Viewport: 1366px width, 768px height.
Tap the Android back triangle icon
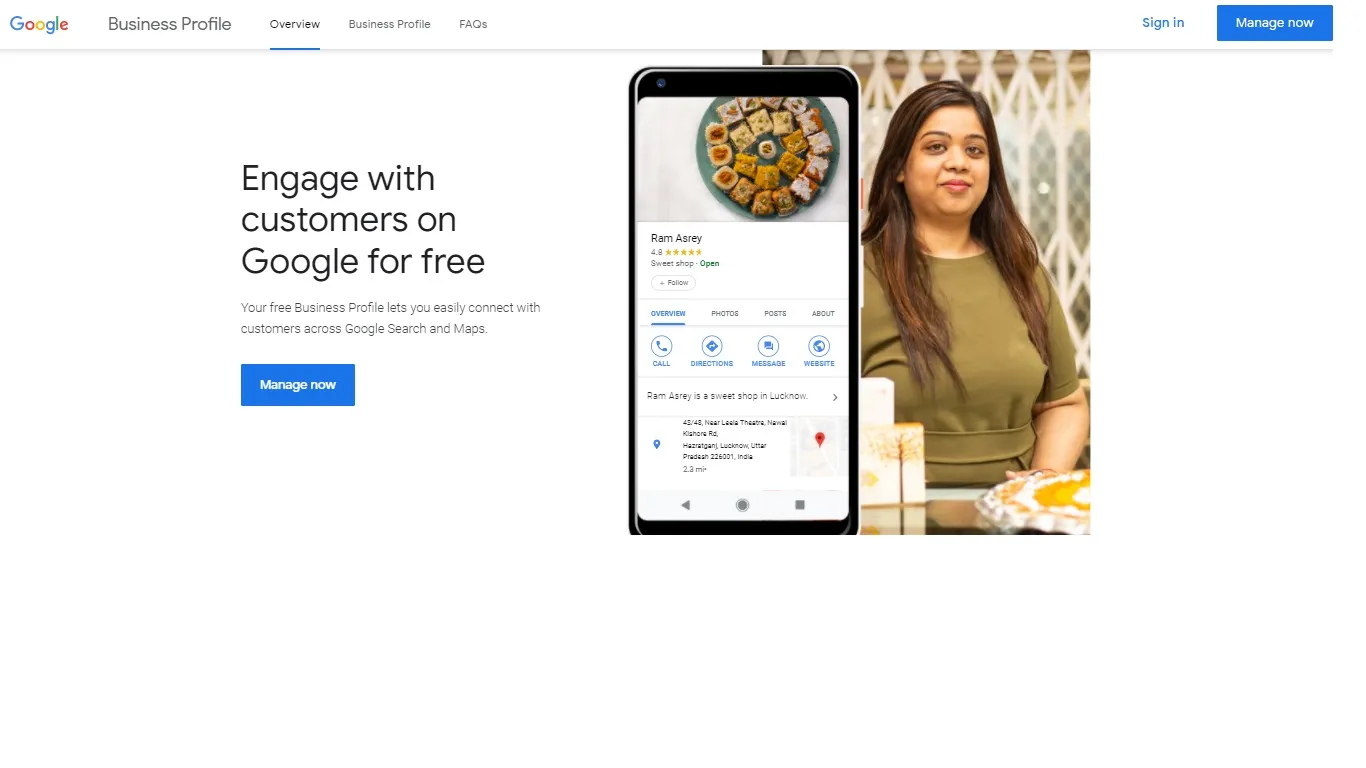(685, 505)
